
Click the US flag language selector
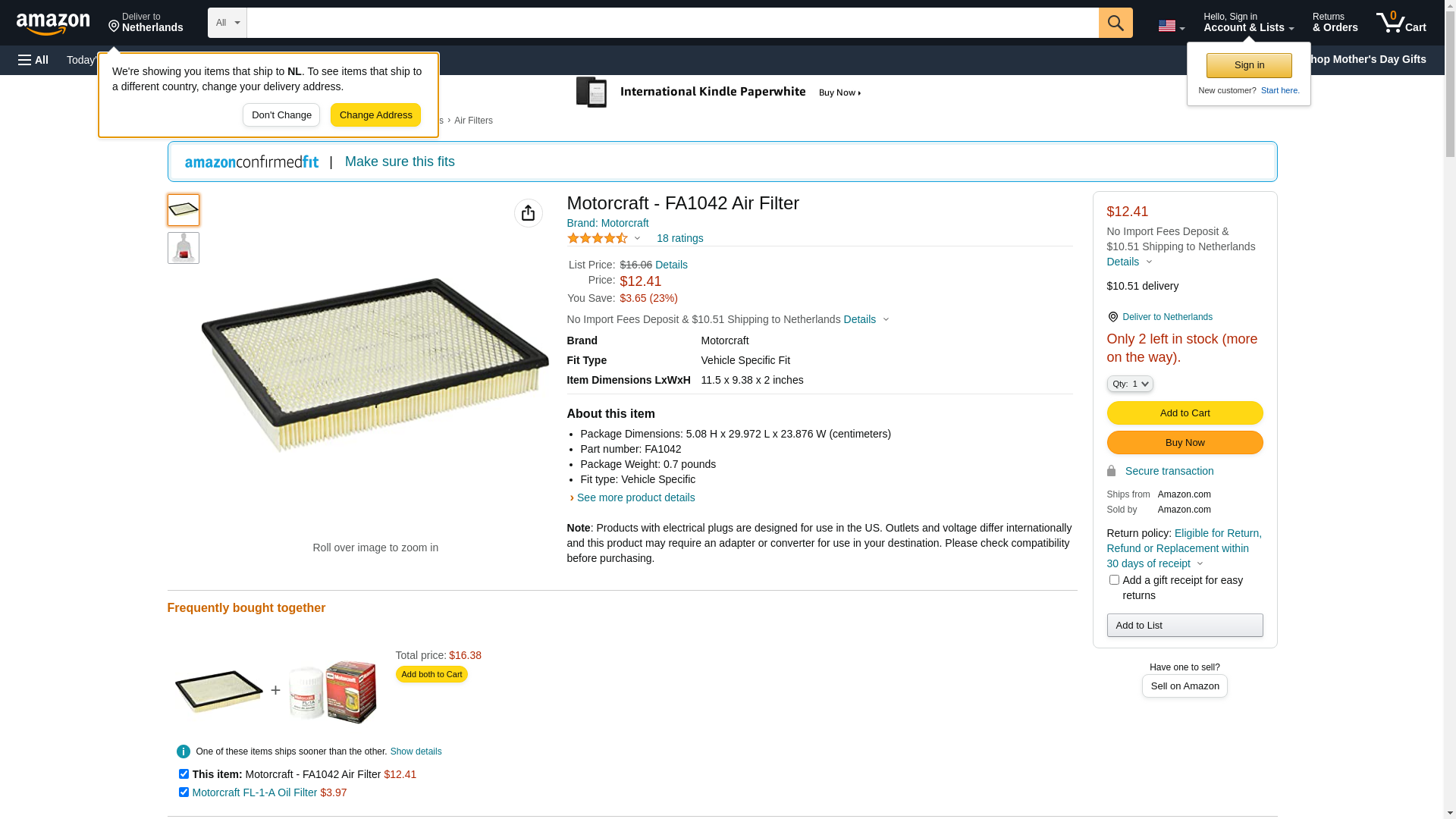(x=1170, y=26)
